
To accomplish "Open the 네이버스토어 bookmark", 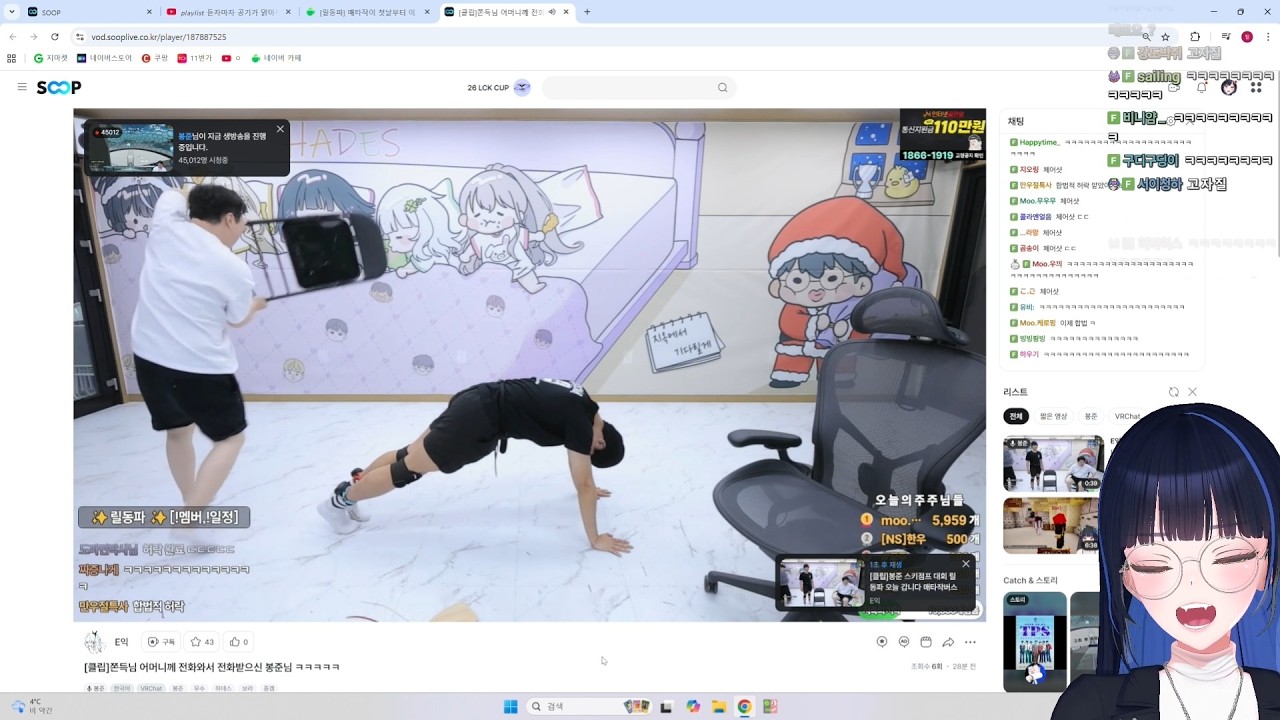I will (104, 58).
